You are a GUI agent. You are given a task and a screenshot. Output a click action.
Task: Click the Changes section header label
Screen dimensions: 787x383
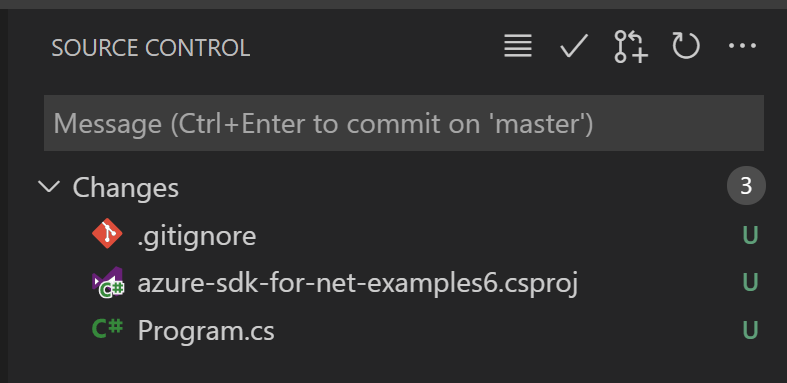click(125, 188)
